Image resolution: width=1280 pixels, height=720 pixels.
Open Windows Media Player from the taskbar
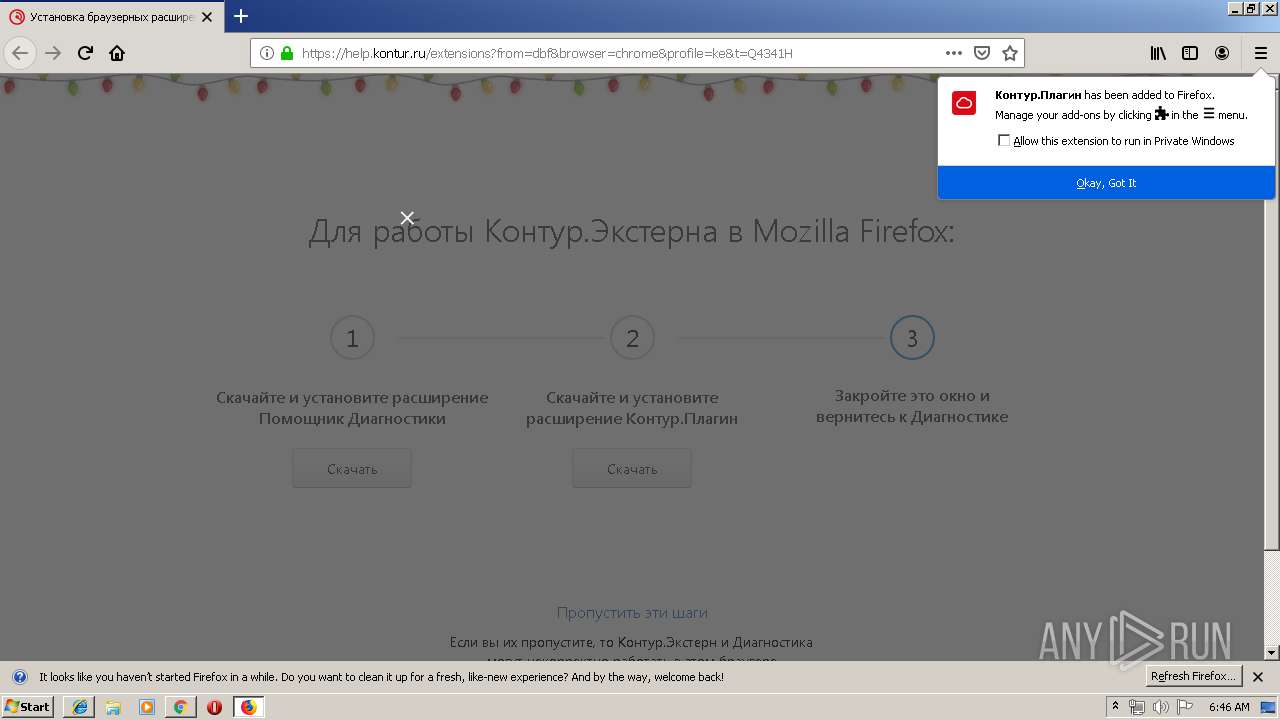(x=147, y=707)
